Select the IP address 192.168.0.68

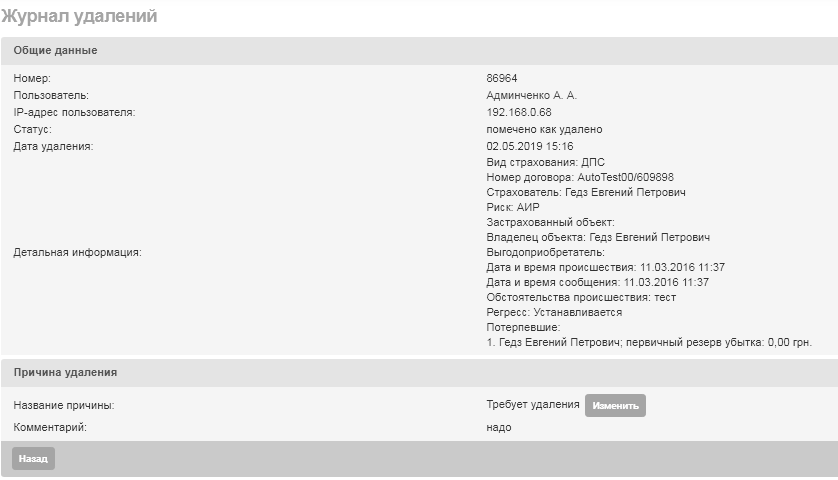click(x=518, y=112)
